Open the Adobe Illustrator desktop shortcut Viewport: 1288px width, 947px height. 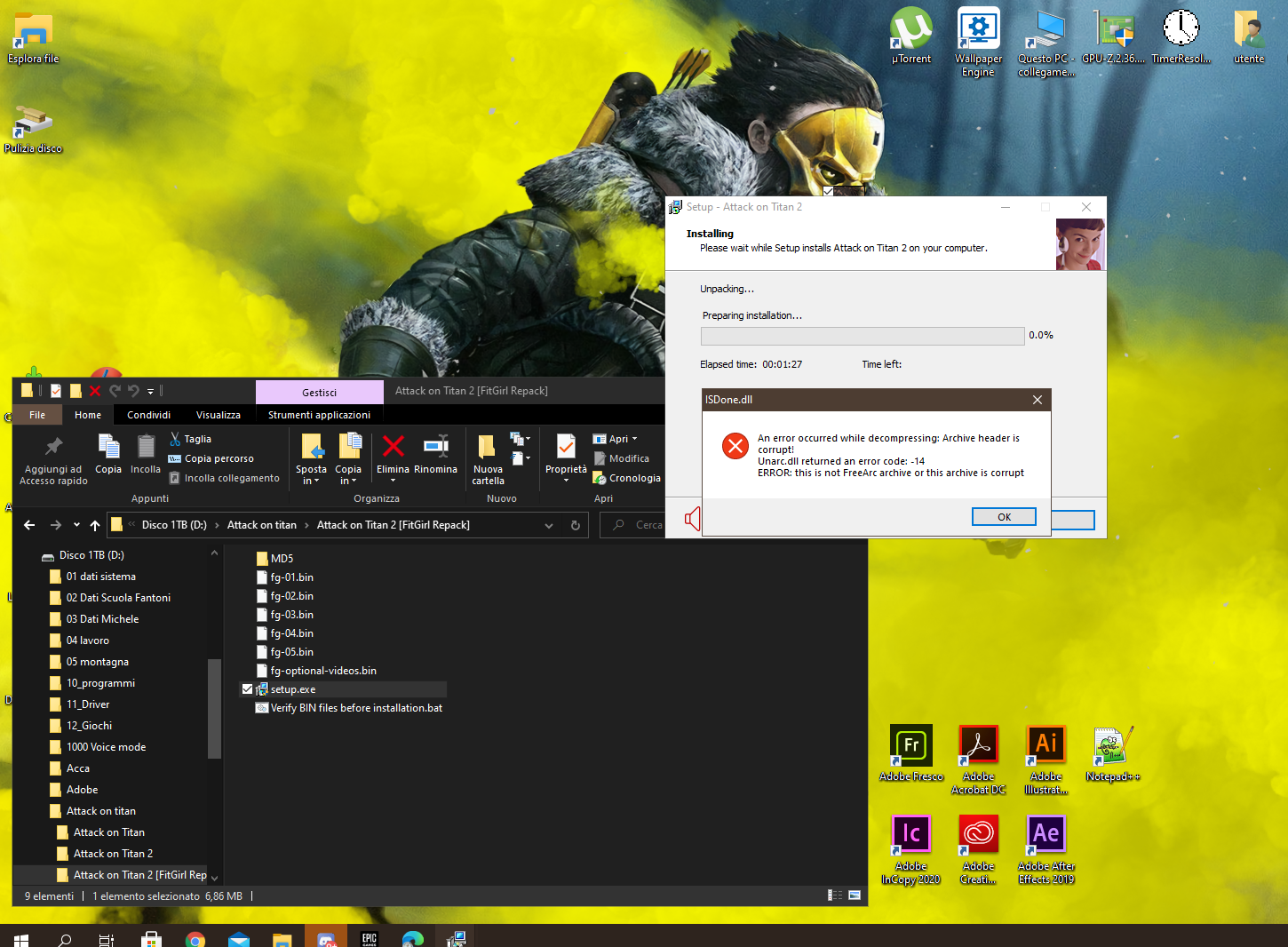[x=1046, y=760]
